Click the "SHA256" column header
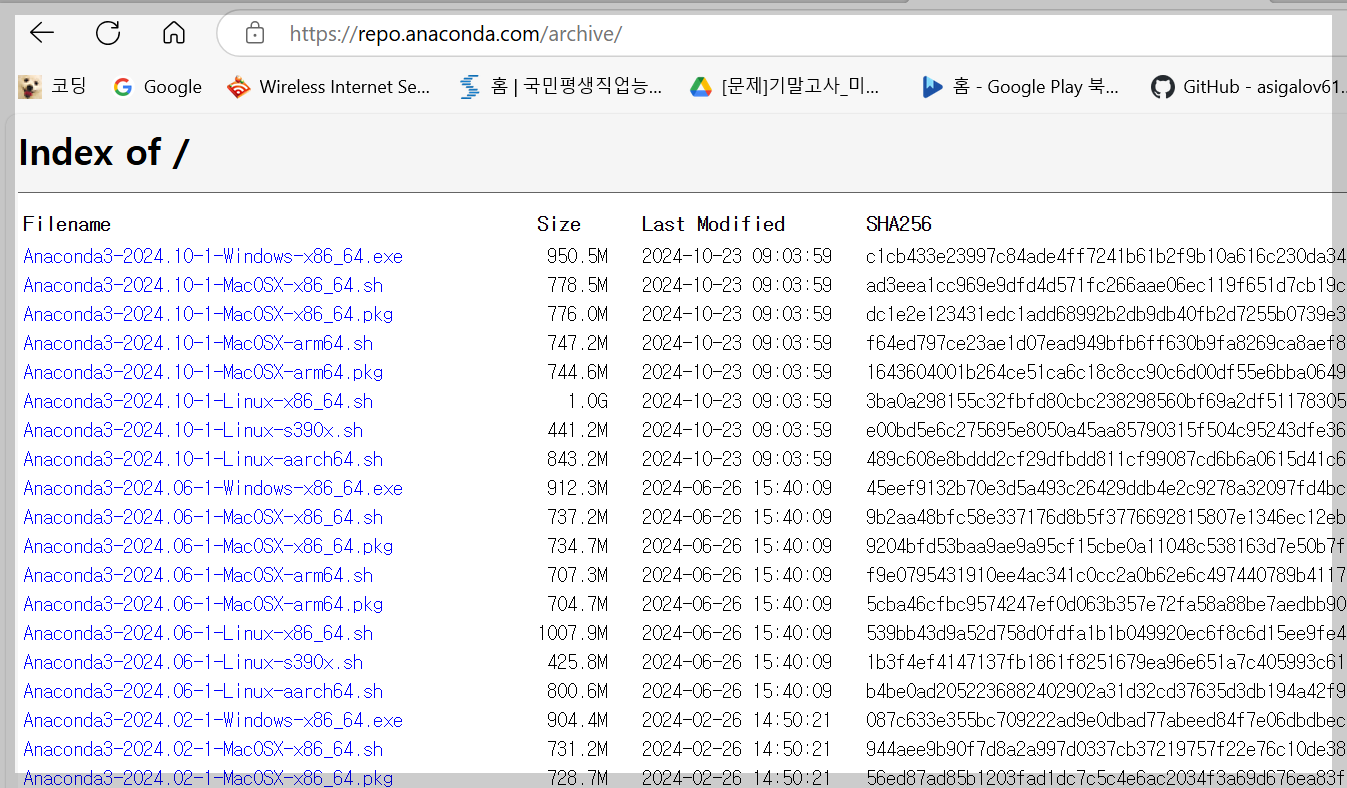The height and width of the screenshot is (788, 1347). 899,224
